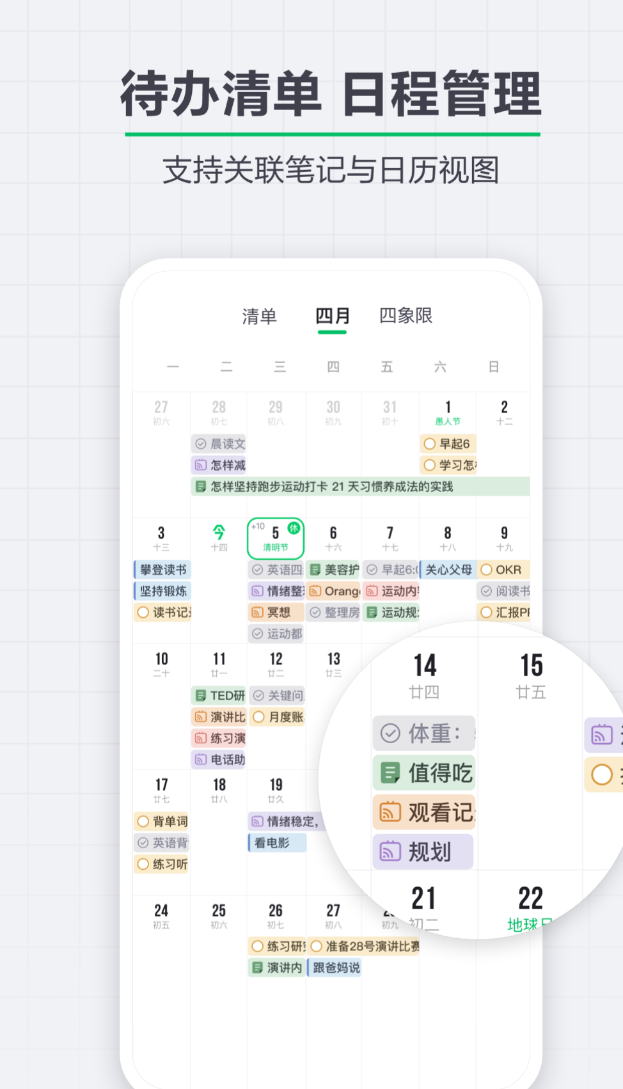Click the +10 more indicator on day 5

pos(258,526)
